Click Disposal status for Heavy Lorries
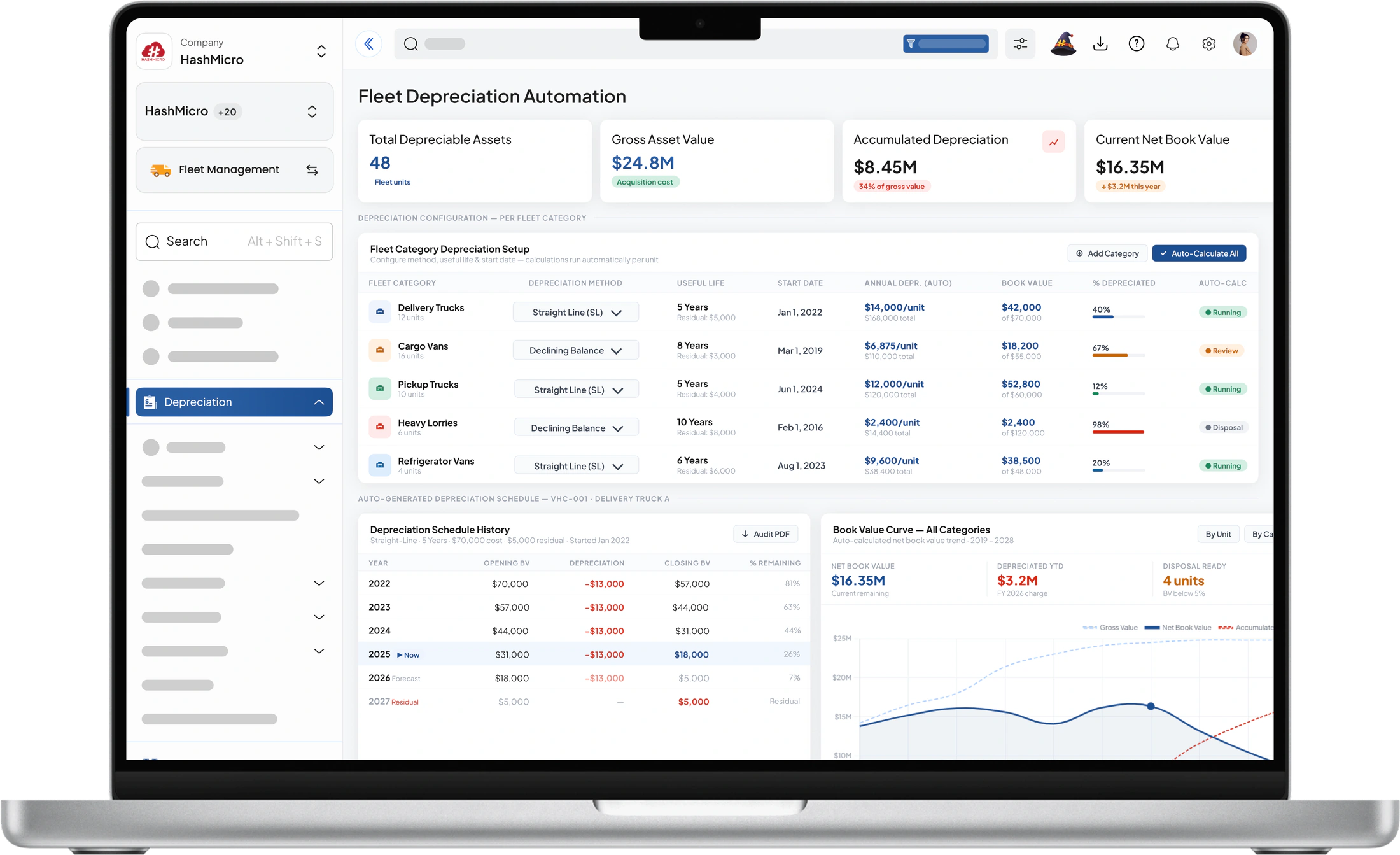Screen dimensions: 1400x855 click(1223, 428)
